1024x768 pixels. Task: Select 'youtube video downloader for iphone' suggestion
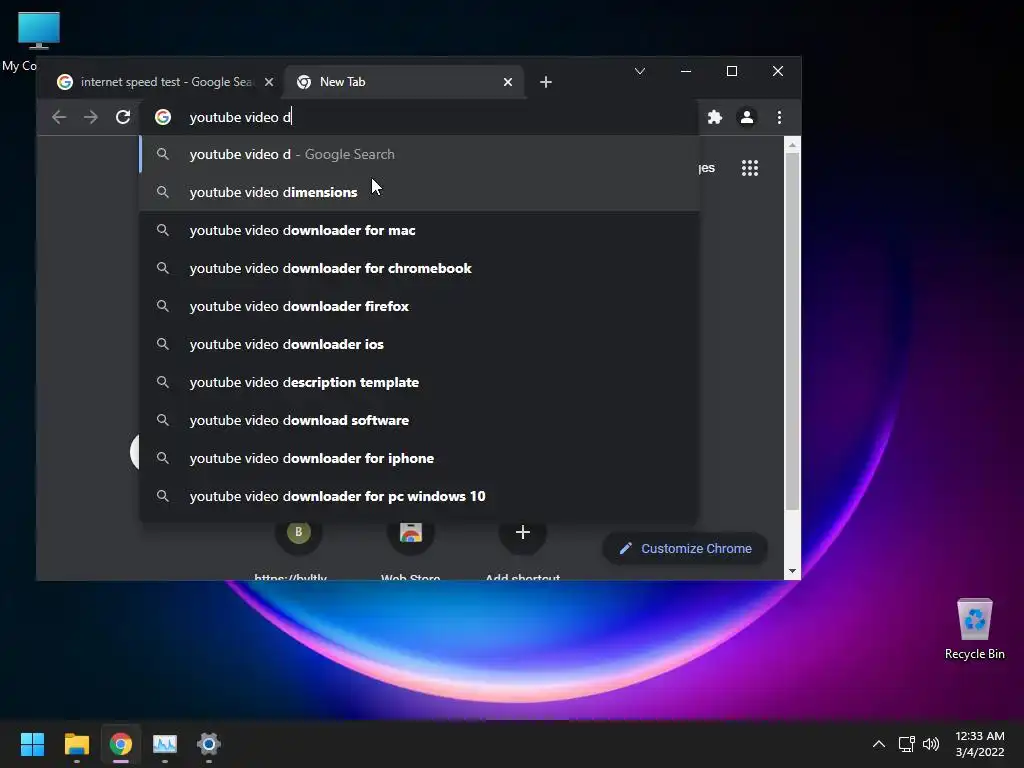click(x=419, y=458)
